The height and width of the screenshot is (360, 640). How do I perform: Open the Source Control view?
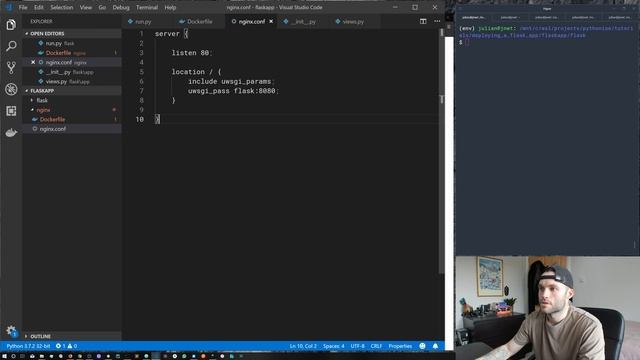(x=11, y=67)
